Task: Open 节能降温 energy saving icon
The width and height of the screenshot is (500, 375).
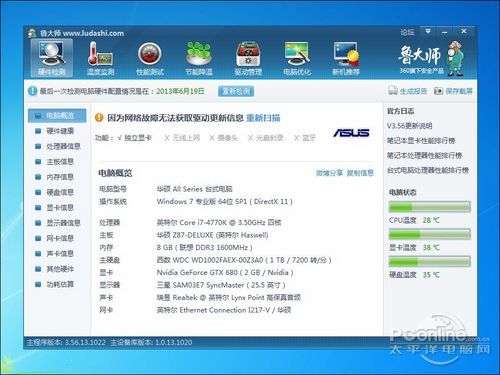Action: 199,58
